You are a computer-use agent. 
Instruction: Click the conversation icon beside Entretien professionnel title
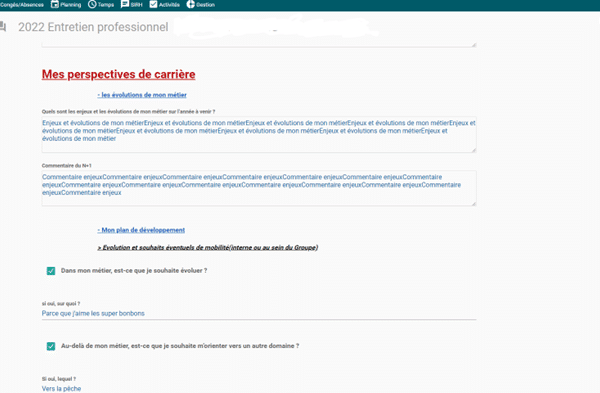3,27
